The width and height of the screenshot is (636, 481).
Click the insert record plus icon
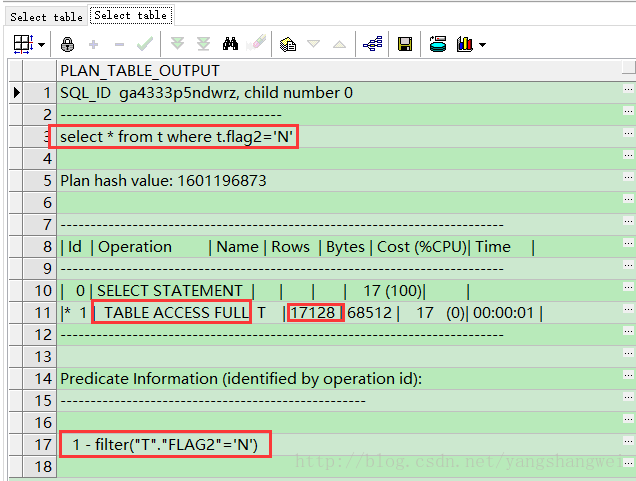[x=94, y=45]
